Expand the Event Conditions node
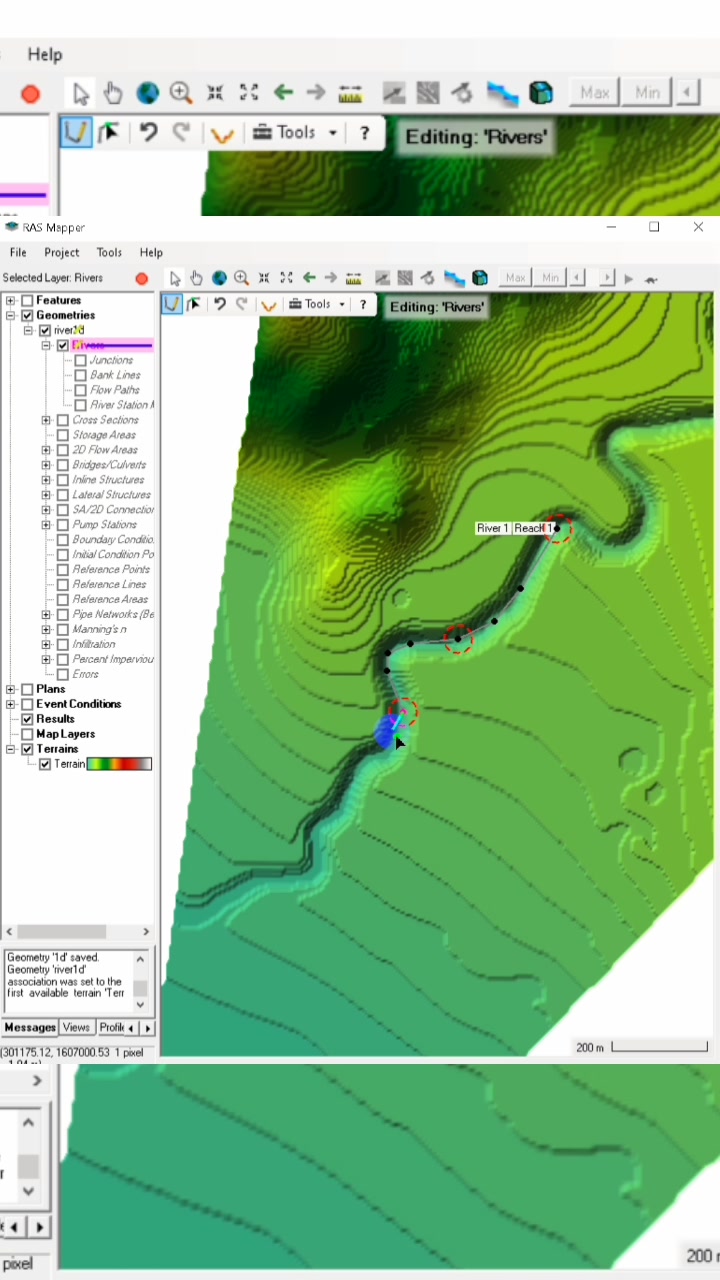 coord(11,704)
